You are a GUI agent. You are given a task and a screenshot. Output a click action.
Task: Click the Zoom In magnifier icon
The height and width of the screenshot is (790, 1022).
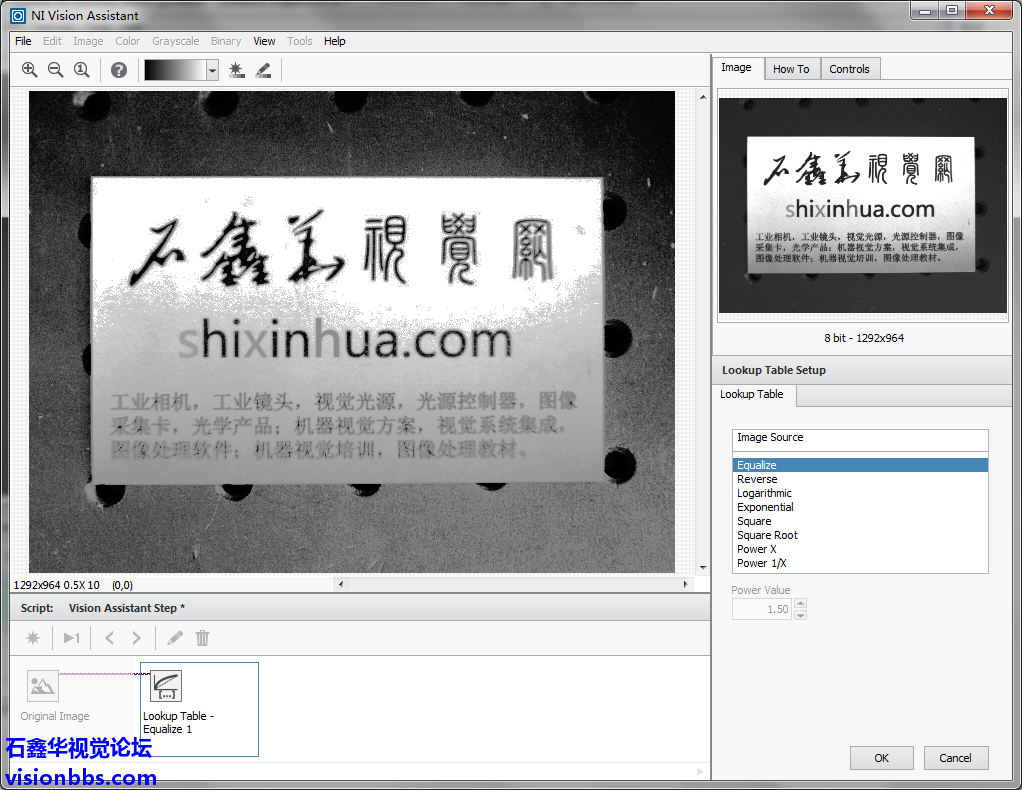click(29, 69)
